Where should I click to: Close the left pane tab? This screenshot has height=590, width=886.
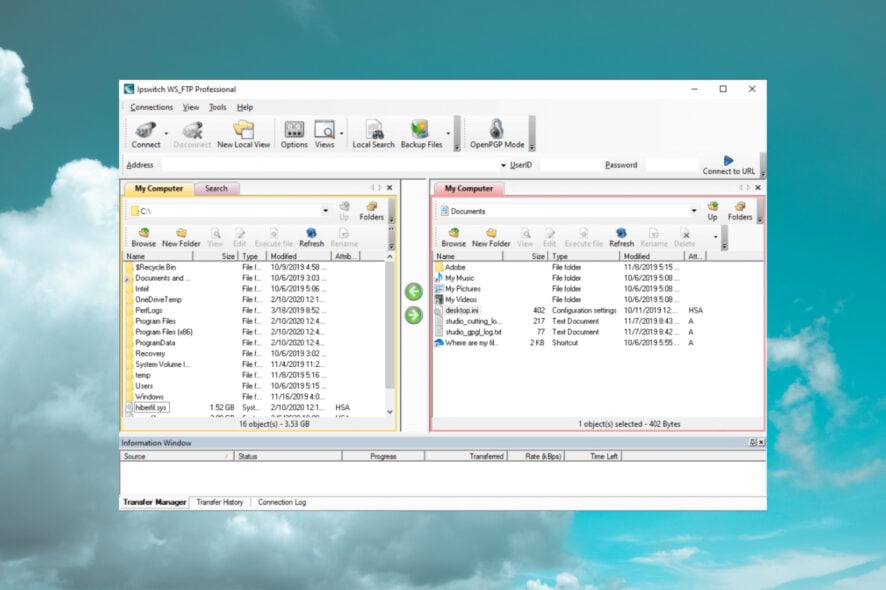coord(389,188)
